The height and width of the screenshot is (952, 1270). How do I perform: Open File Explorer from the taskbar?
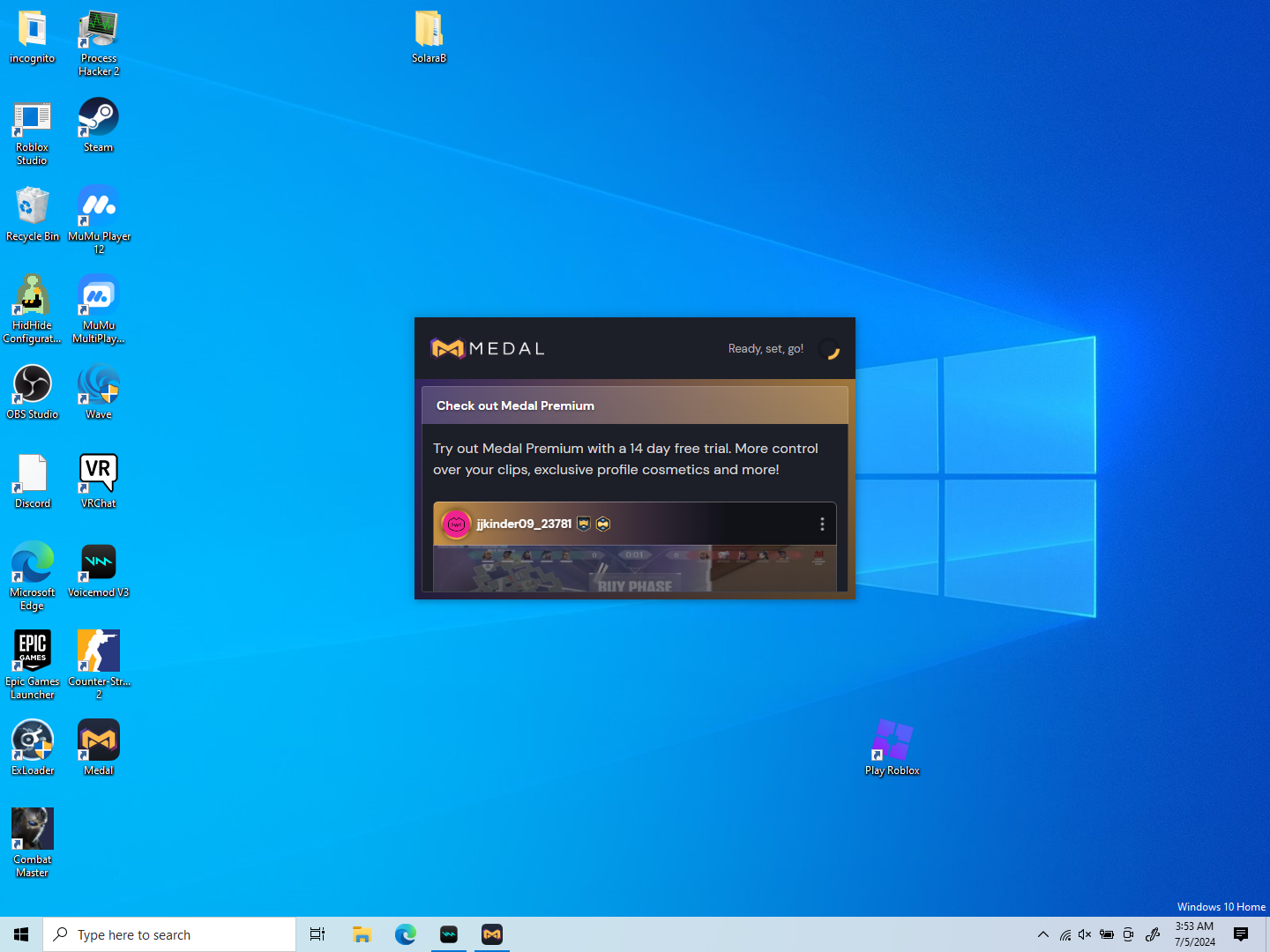pos(362,934)
